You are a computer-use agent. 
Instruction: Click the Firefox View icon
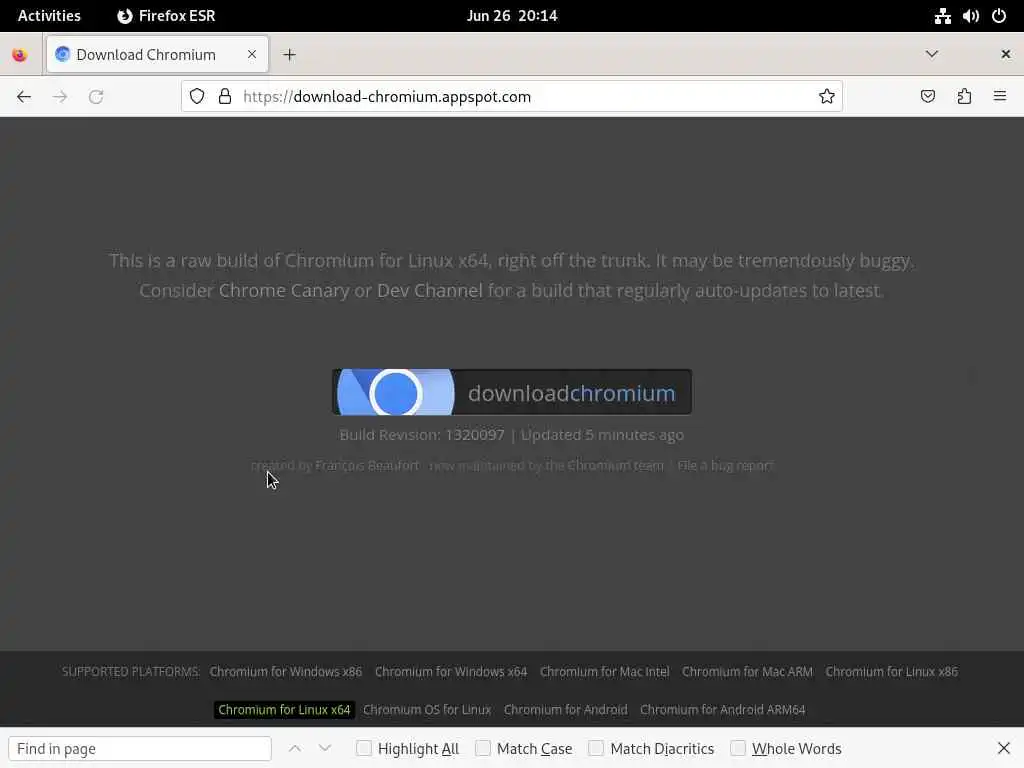pyautogui.click(x=20, y=55)
